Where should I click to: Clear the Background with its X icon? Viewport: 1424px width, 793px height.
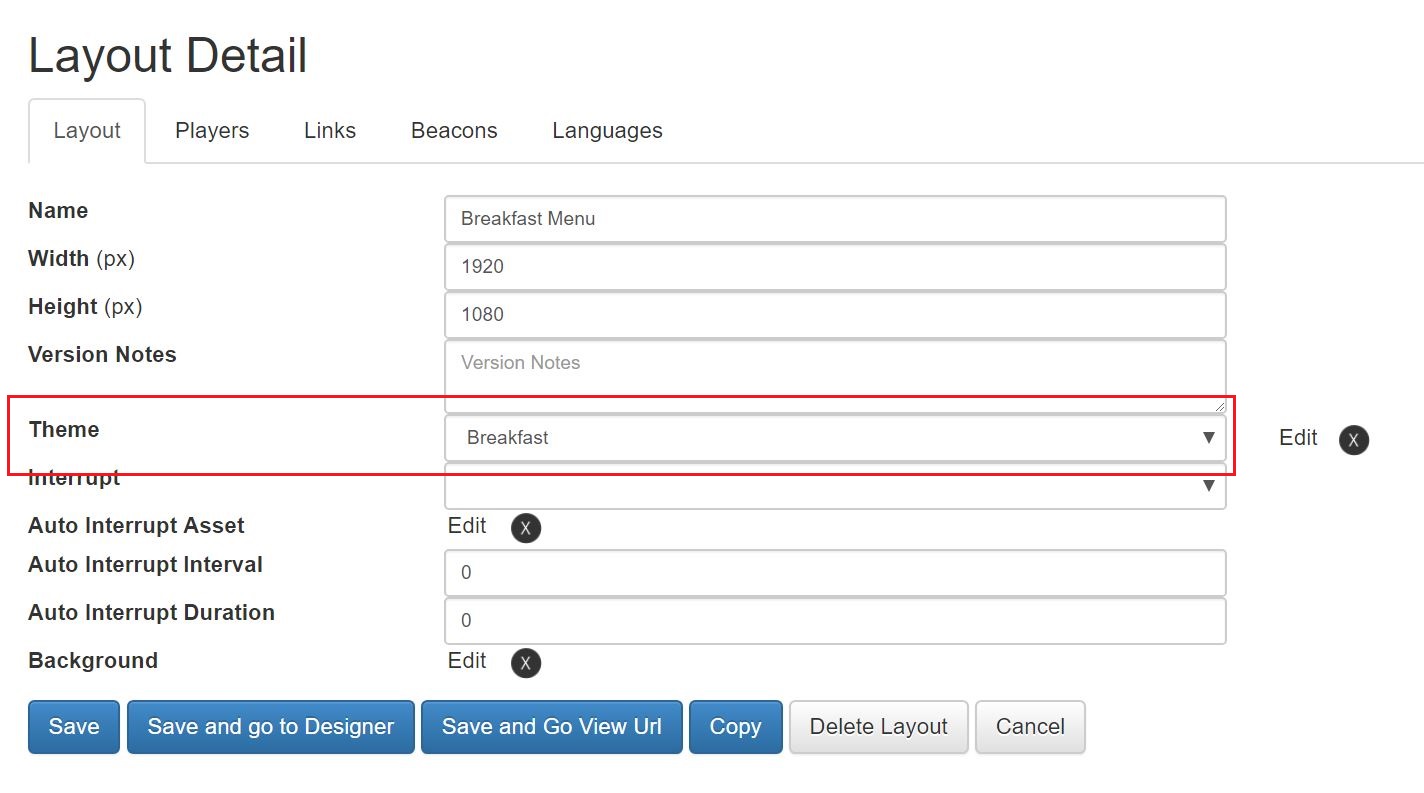pyautogui.click(x=526, y=663)
